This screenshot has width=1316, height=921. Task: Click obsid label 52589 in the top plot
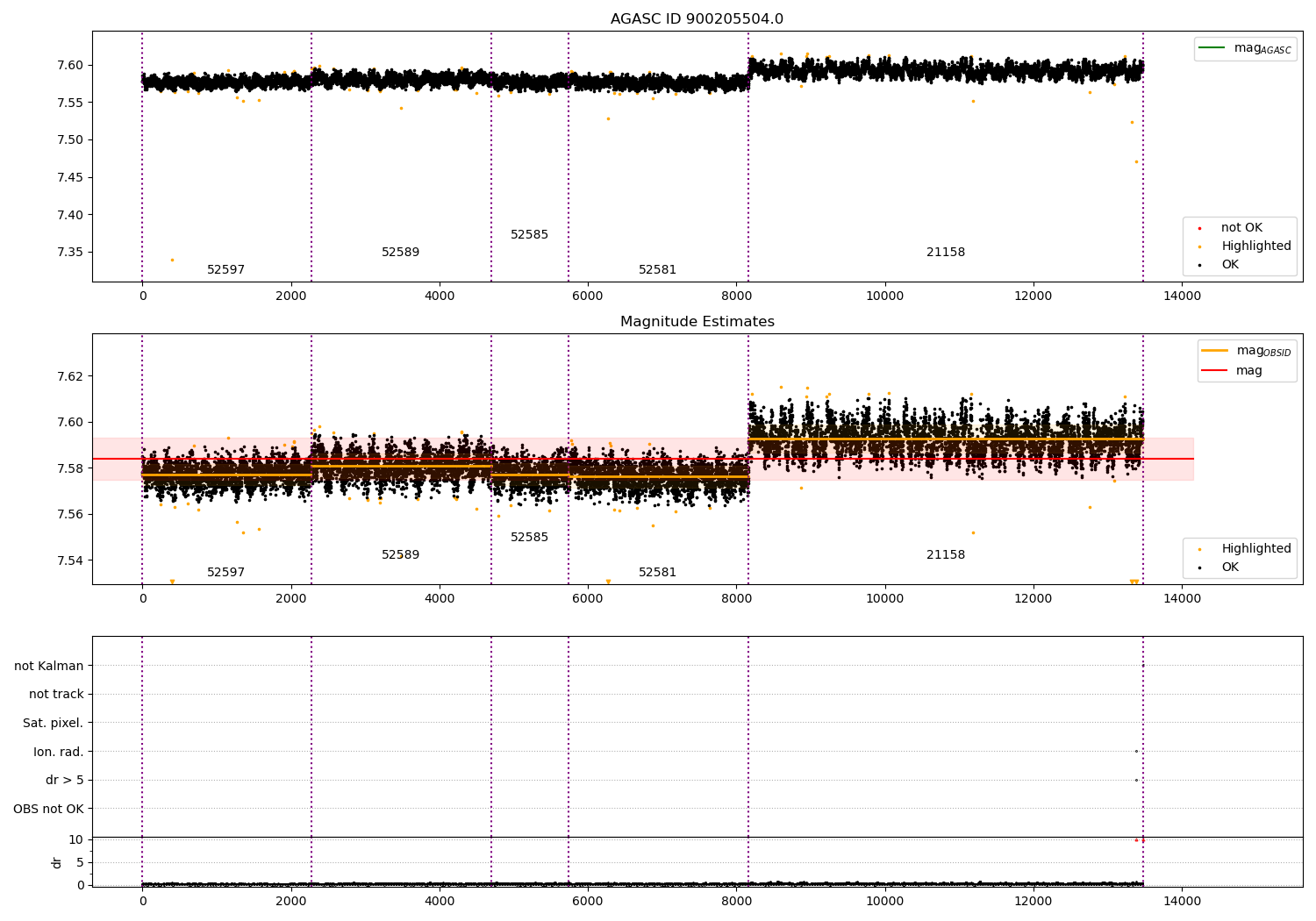[x=400, y=253]
